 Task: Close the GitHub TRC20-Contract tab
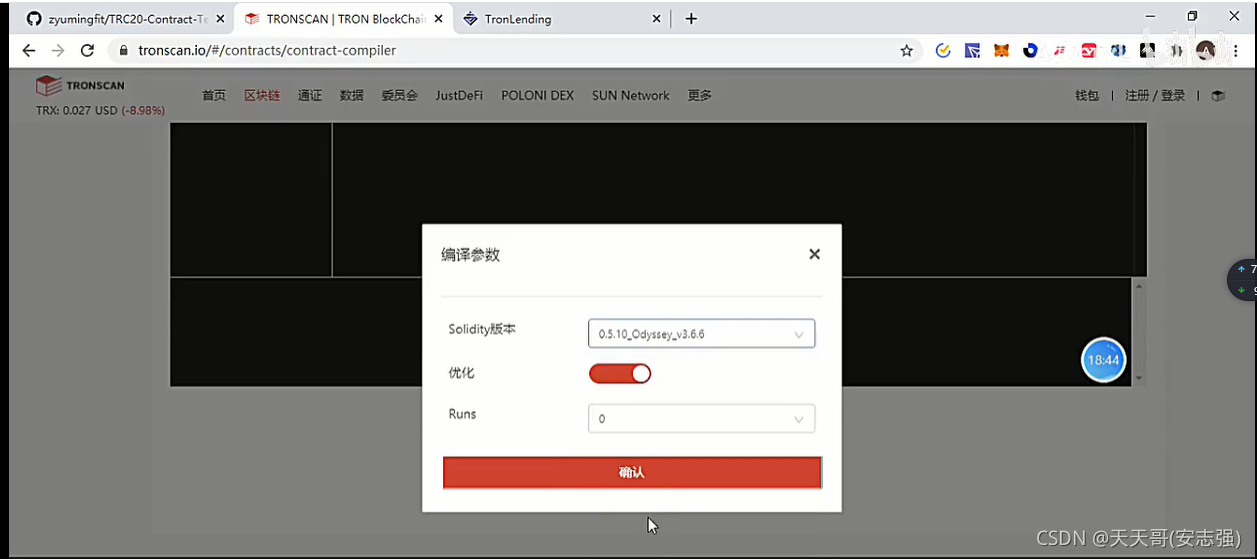point(220,19)
